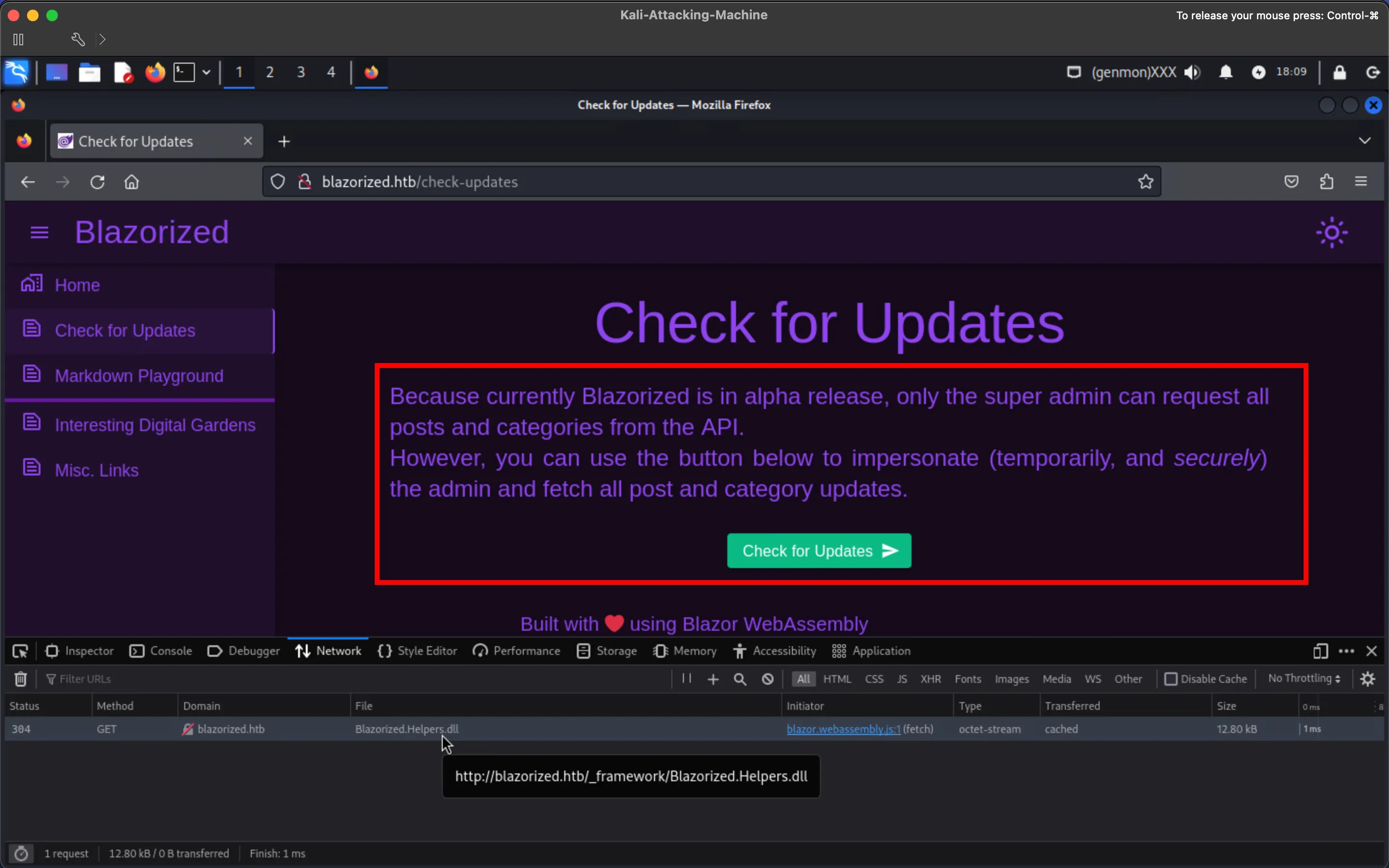Viewport: 1389px width, 868px height.
Task: Click the insecure connection padlock icon
Action: click(x=305, y=181)
